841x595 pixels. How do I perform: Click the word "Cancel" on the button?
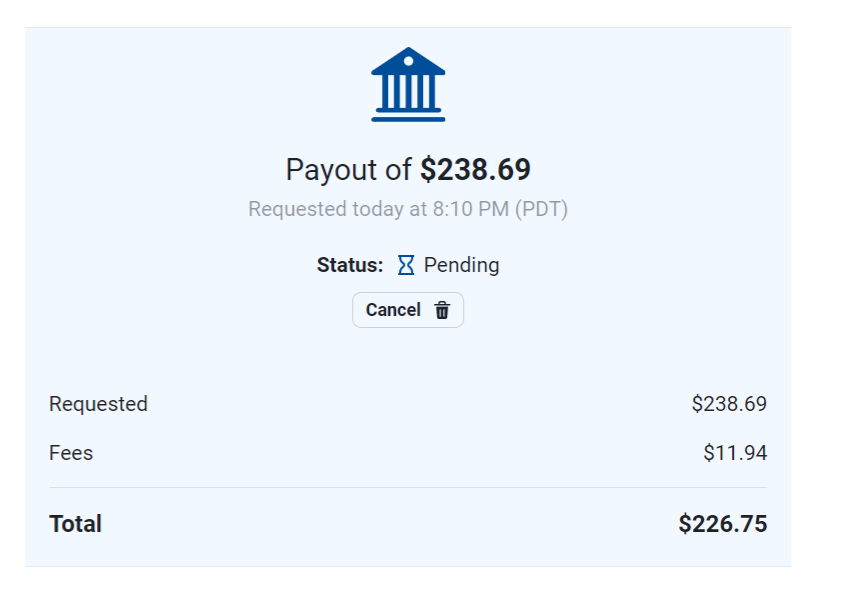tap(393, 310)
